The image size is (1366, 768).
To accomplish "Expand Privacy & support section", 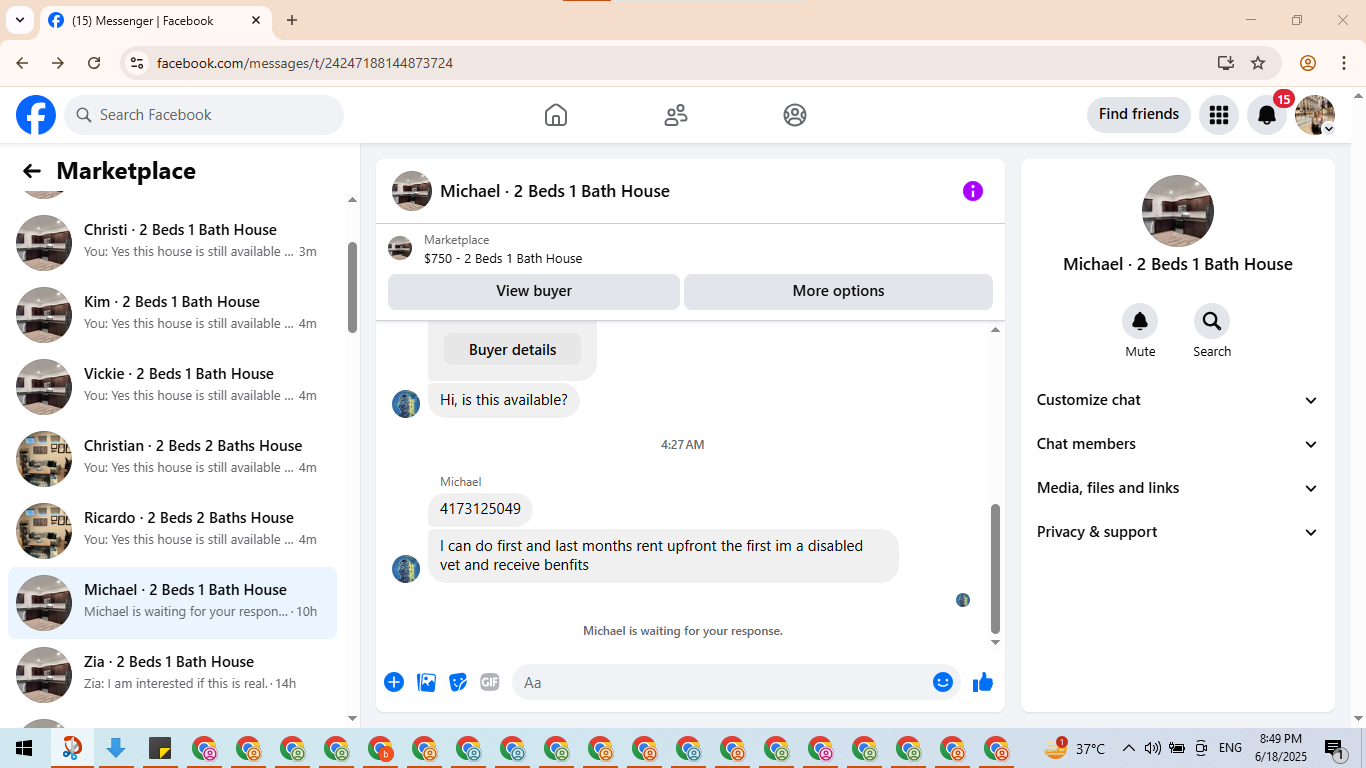I will click(1178, 532).
